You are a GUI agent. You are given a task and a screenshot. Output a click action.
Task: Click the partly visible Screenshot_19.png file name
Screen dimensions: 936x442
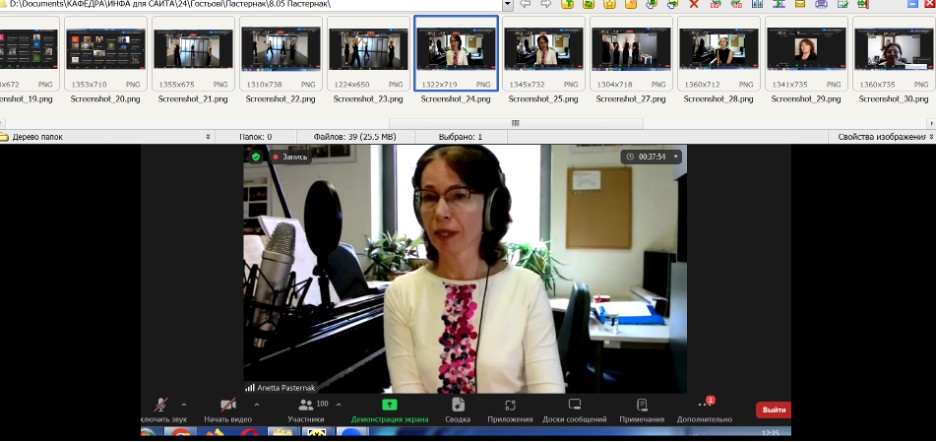[26, 99]
